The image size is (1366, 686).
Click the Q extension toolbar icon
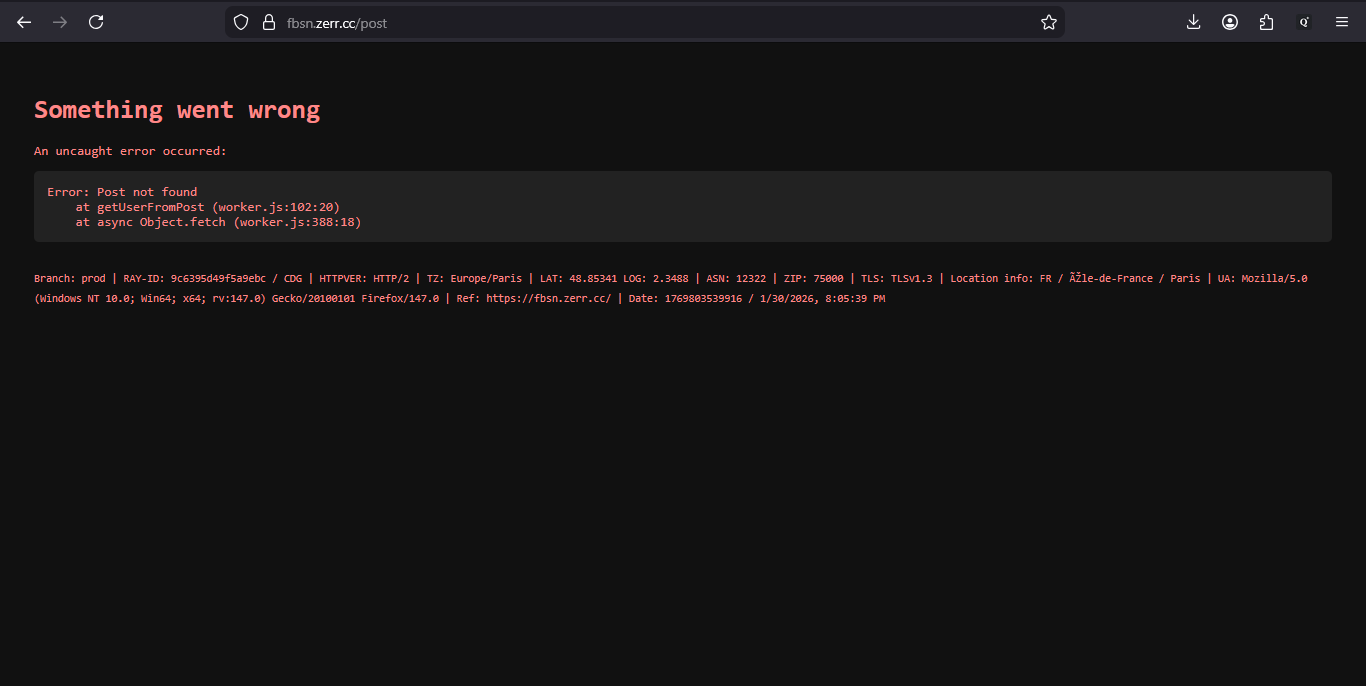[1304, 22]
